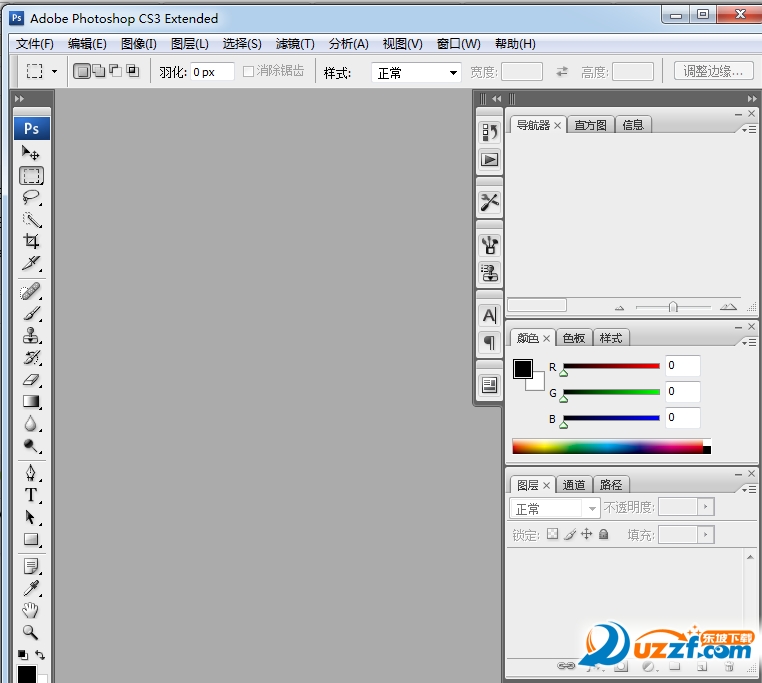762x683 pixels.
Task: Open the Navigator panel options menu
Action: [749, 130]
